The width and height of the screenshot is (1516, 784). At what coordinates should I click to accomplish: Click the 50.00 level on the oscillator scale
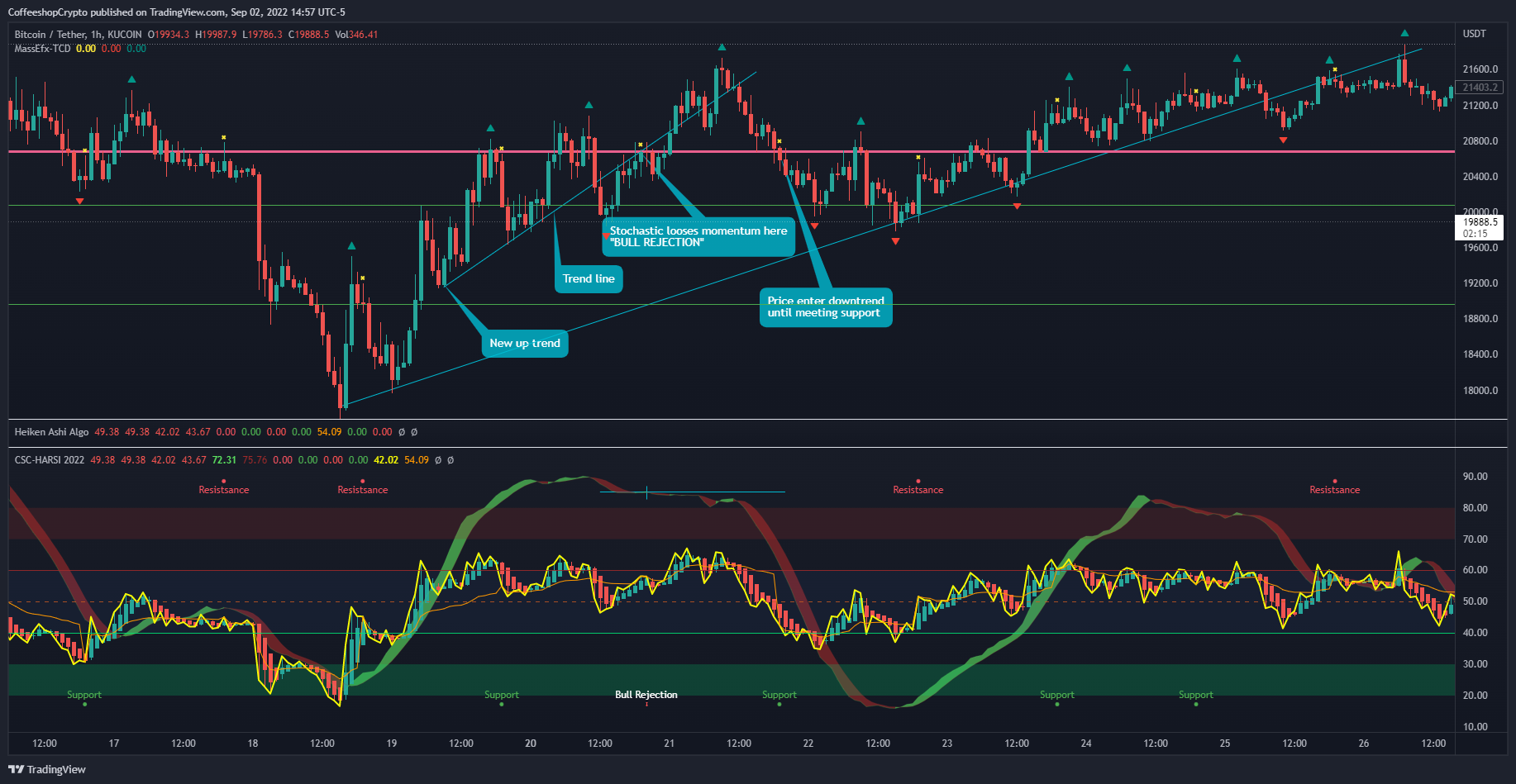pos(1475,601)
